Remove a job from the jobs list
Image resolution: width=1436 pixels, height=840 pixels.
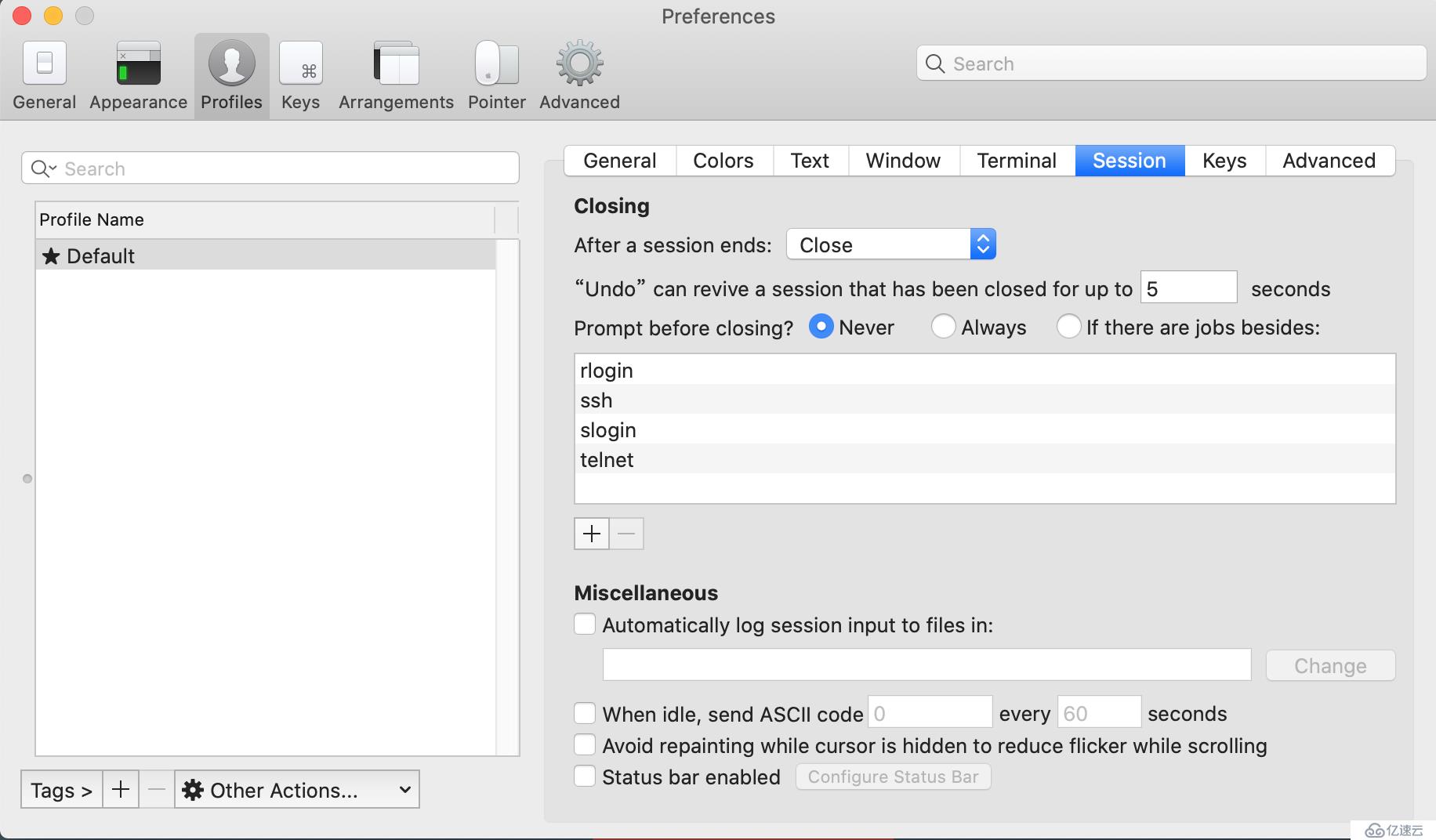(626, 534)
